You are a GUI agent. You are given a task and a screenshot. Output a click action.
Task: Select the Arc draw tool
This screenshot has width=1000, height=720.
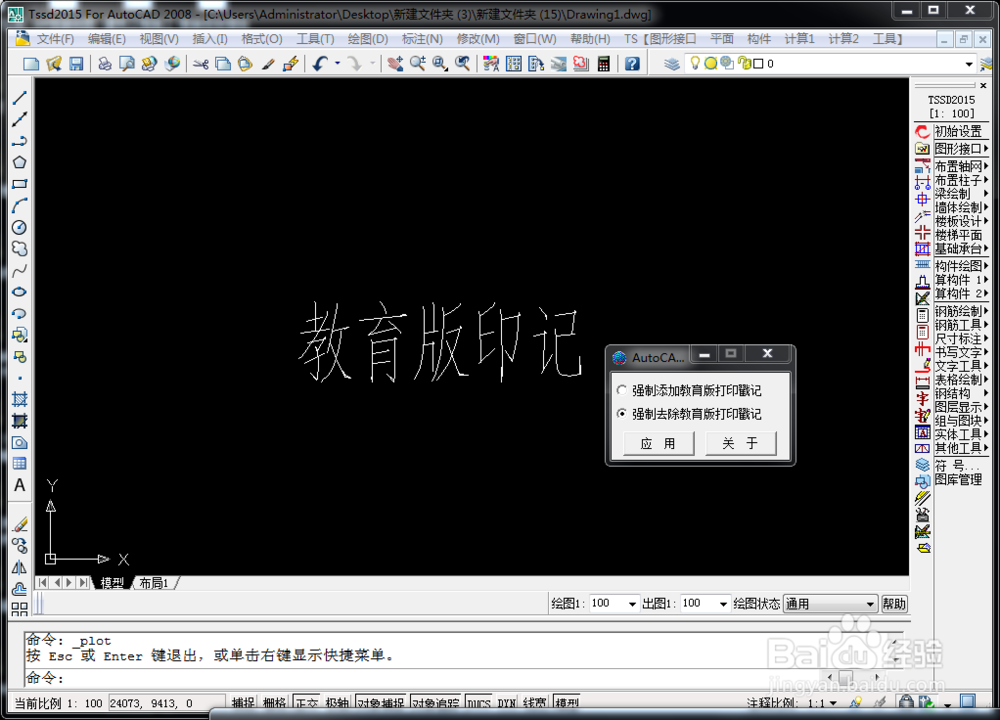pyautogui.click(x=20, y=205)
